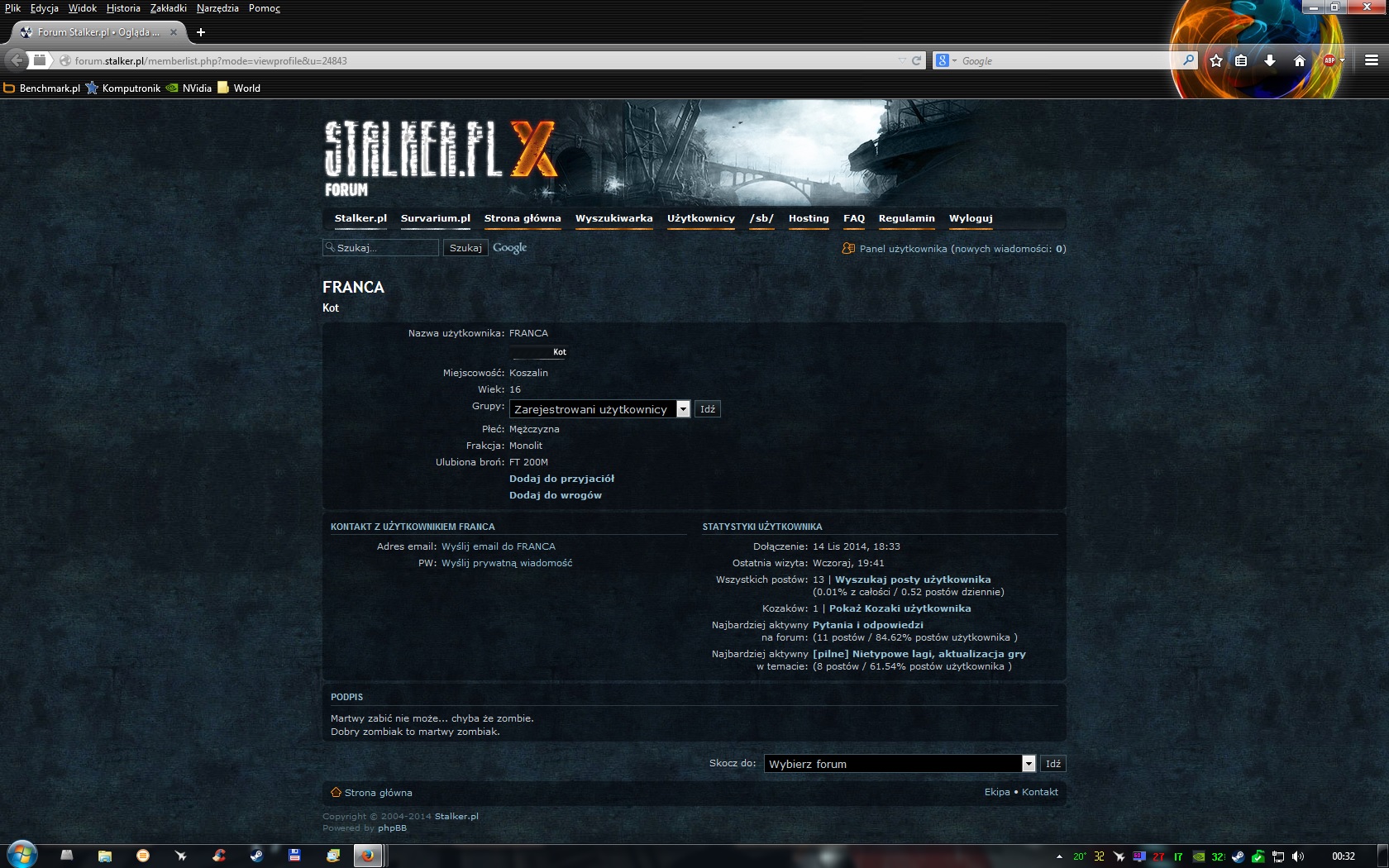Click Dodaj do przyjaciół link

[x=561, y=479]
